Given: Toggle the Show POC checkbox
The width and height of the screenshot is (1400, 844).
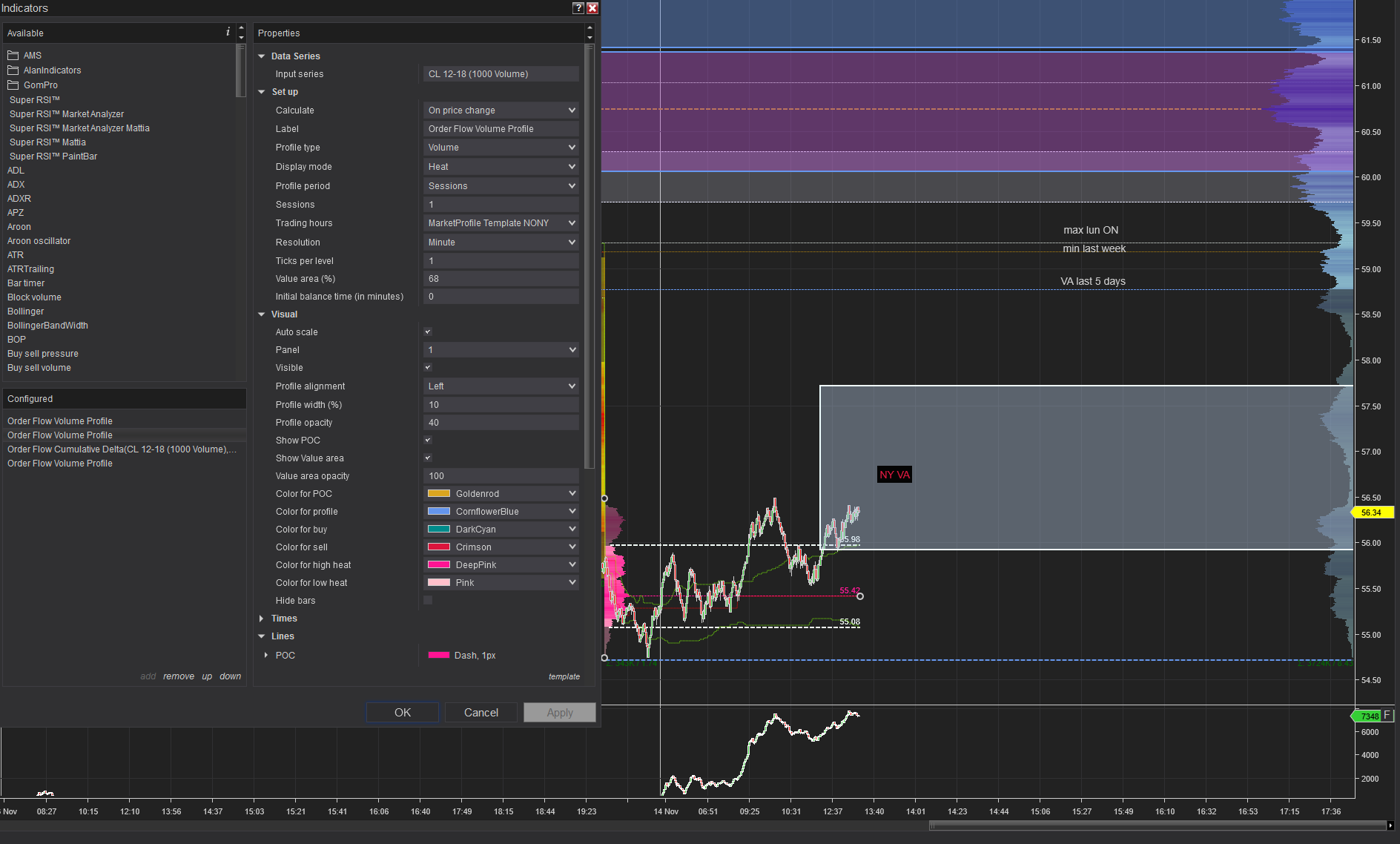Looking at the screenshot, I should tap(428, 441).
